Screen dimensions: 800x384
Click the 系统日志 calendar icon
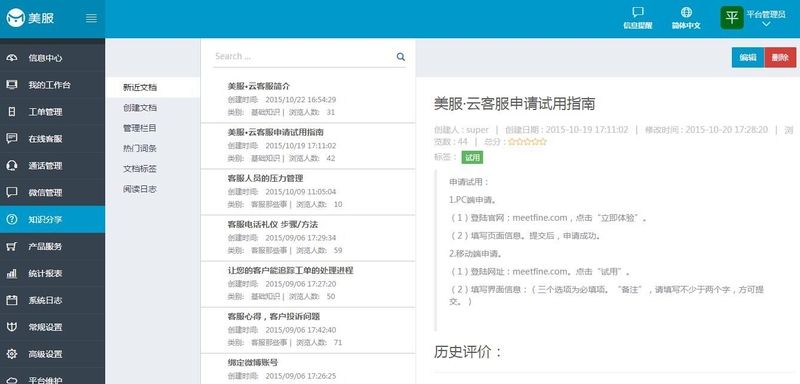click(12, 300)
